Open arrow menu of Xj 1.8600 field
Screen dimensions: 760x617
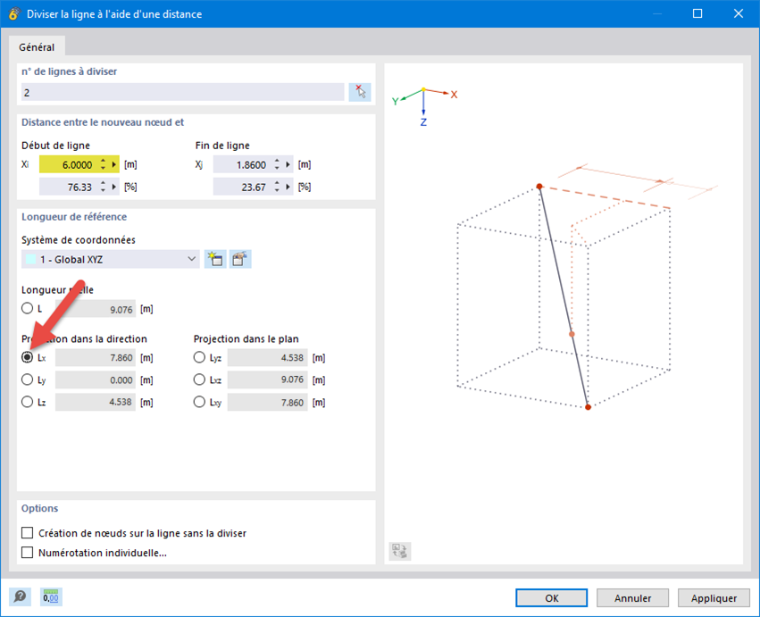point(288,165)
